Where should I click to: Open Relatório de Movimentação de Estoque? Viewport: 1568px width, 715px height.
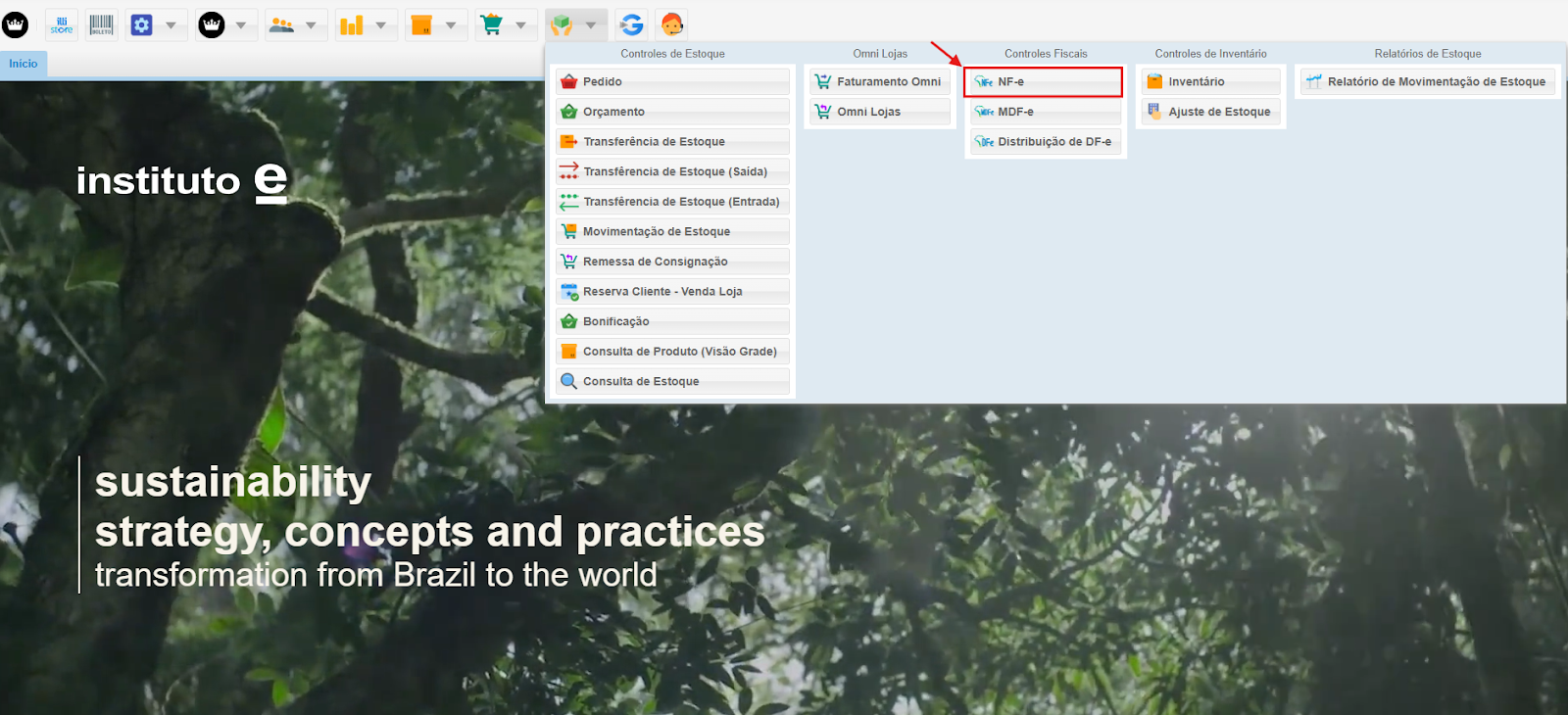pos(1427,82)
